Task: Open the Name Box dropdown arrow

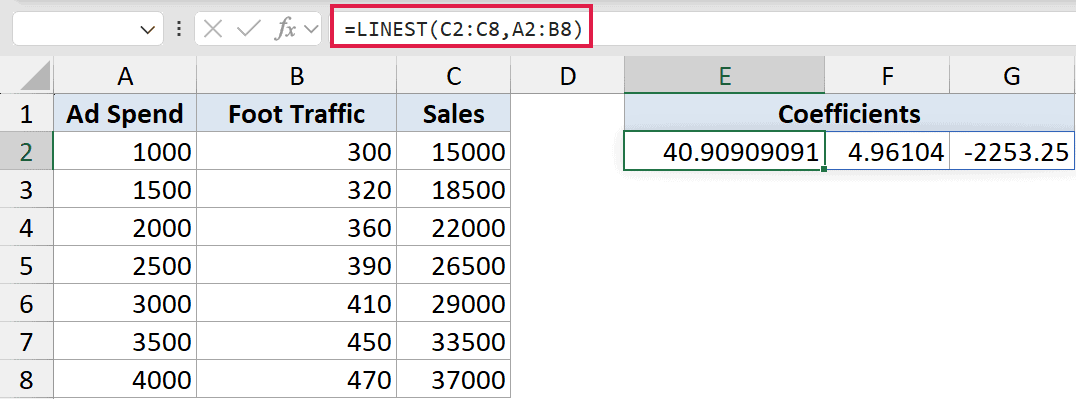Action: 147,30
